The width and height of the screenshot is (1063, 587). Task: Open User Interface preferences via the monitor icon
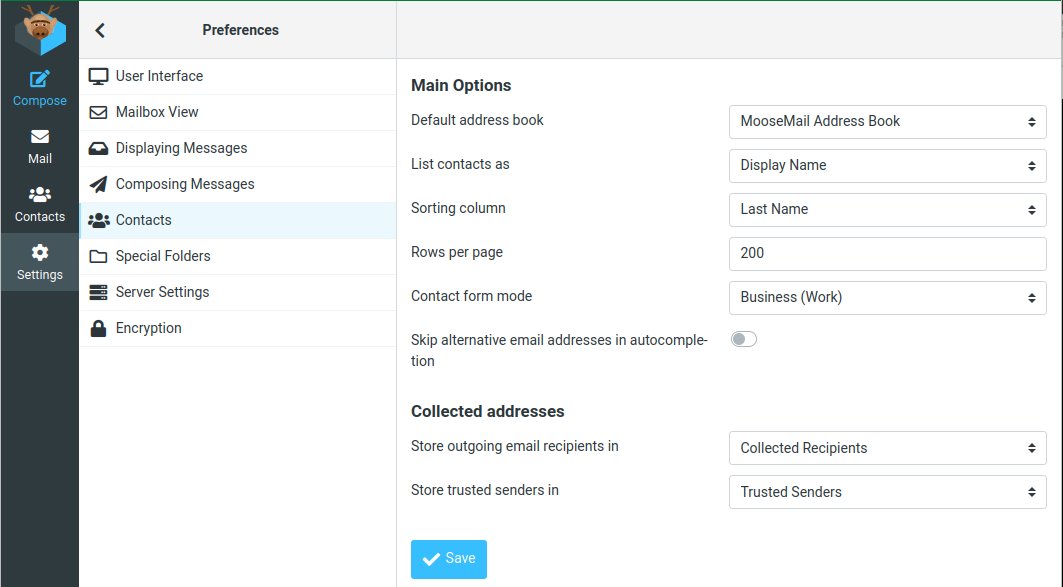point(97,76)
